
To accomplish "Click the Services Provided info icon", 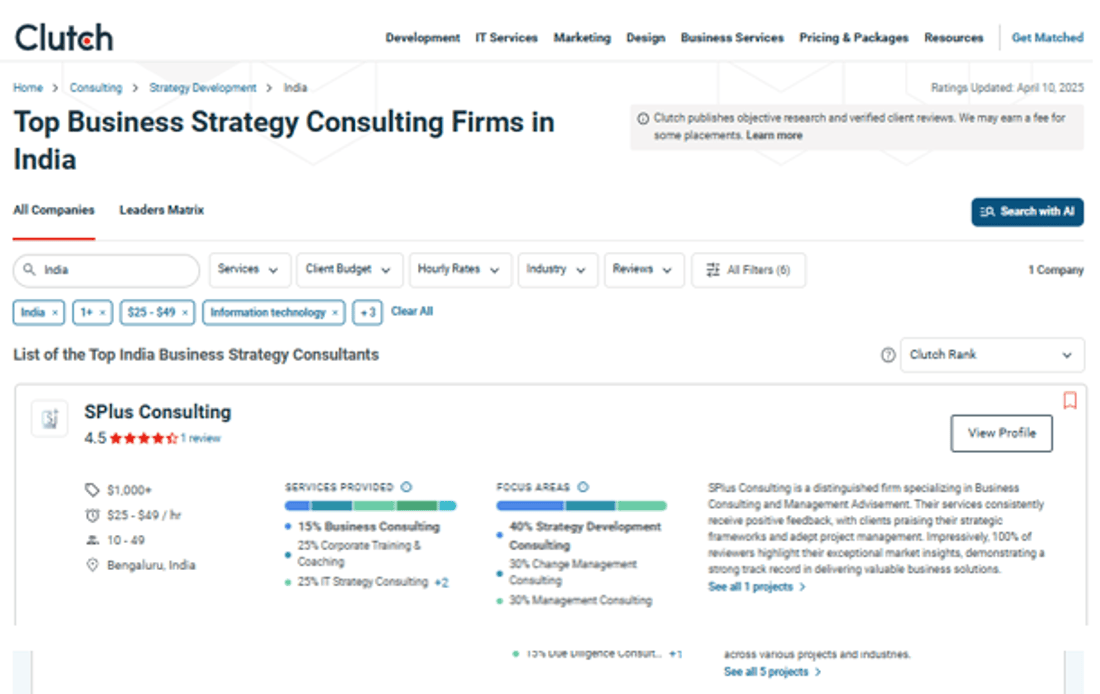I will (x=406, y=487).
